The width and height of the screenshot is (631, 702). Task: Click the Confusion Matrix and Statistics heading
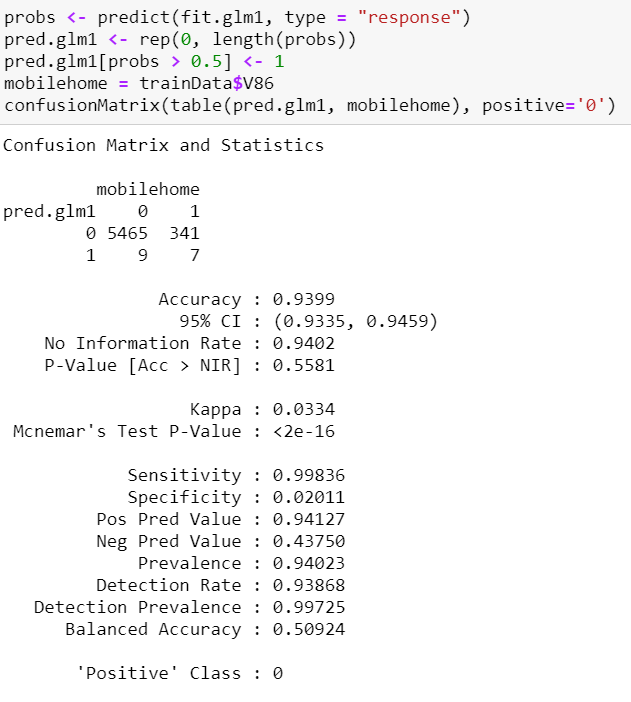click(163, 146)
